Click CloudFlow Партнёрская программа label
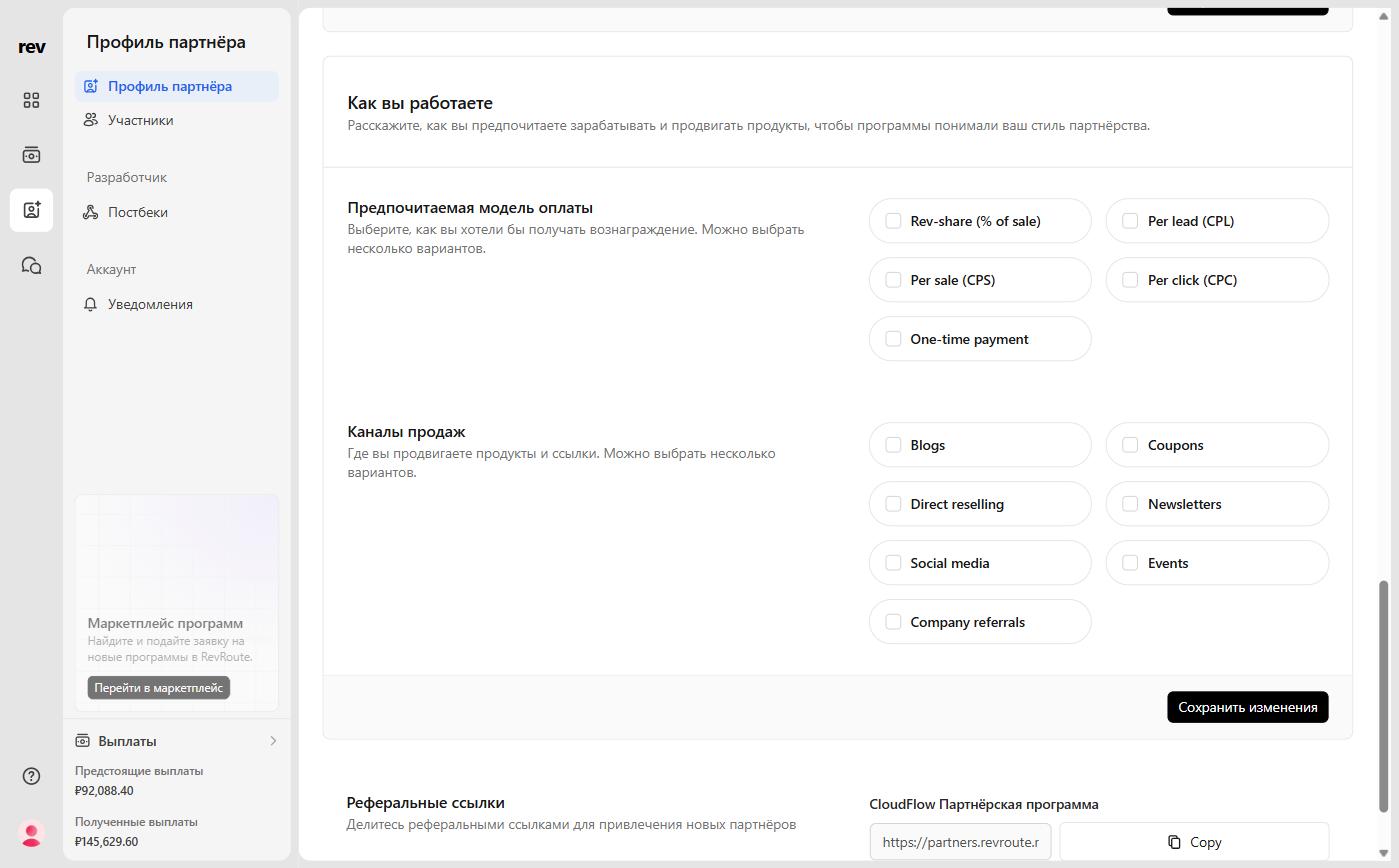This screenshot has width=1399, height=868. pyautogui.click(x=984, y=804)
